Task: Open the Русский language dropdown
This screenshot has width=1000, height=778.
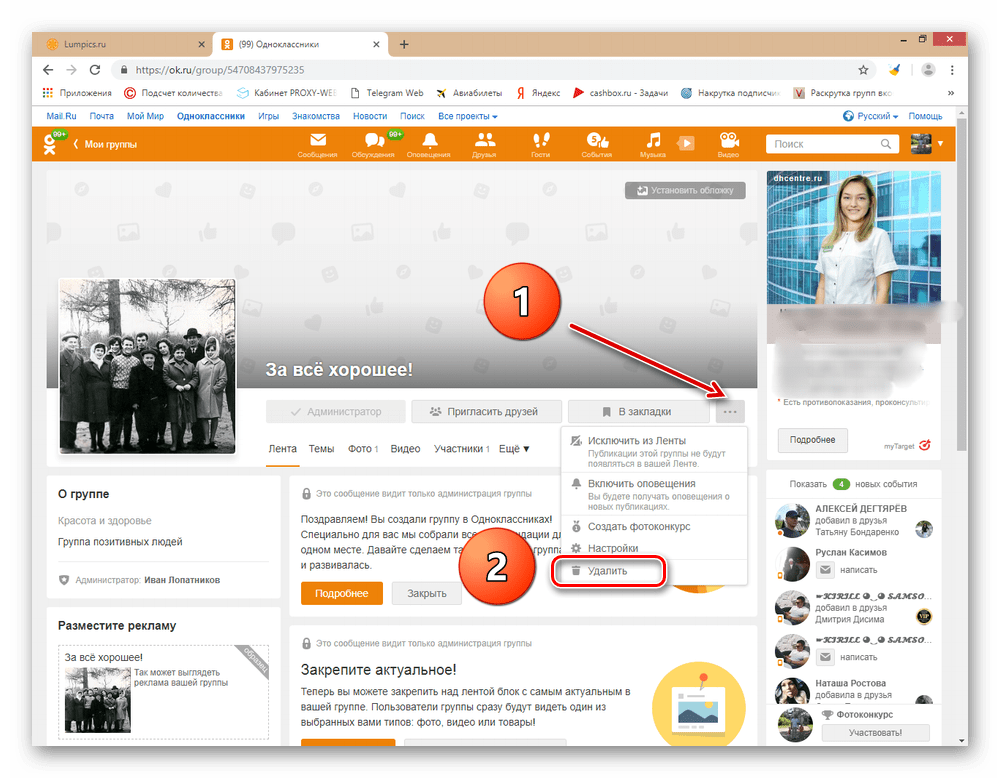Action: pyautogui.click(x=871, y=116)
